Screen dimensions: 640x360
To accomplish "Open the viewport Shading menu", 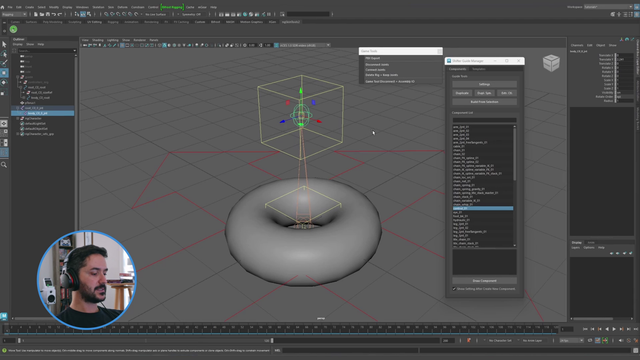I will coord(98,40).
